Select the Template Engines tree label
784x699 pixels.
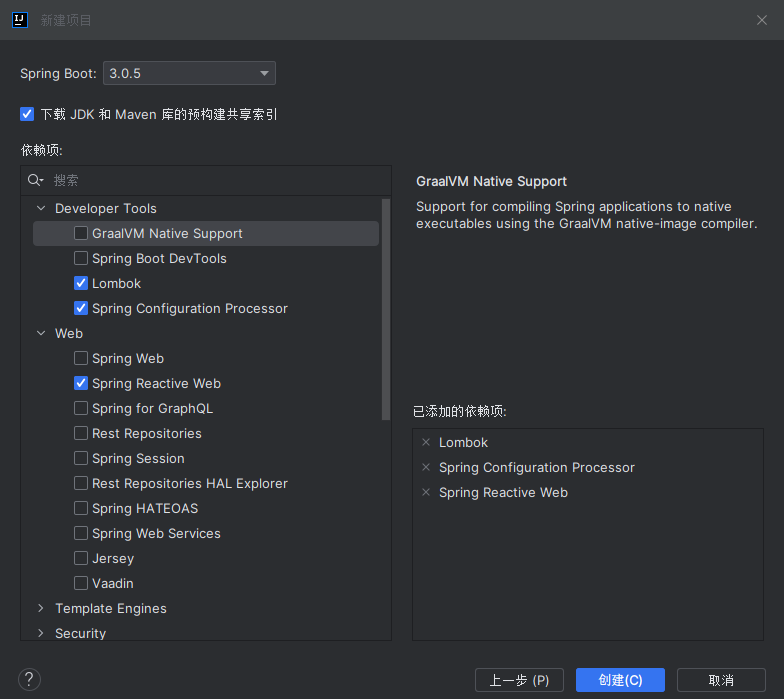110,608
